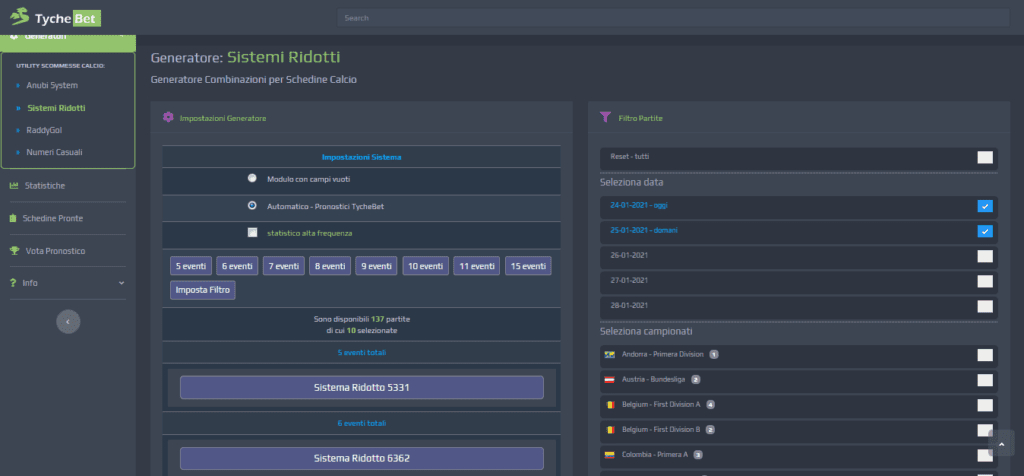Collapse the sidebar with round arrow button
Screen dimensions: 1024x476
pyautogui.click(x=69, y=321)
